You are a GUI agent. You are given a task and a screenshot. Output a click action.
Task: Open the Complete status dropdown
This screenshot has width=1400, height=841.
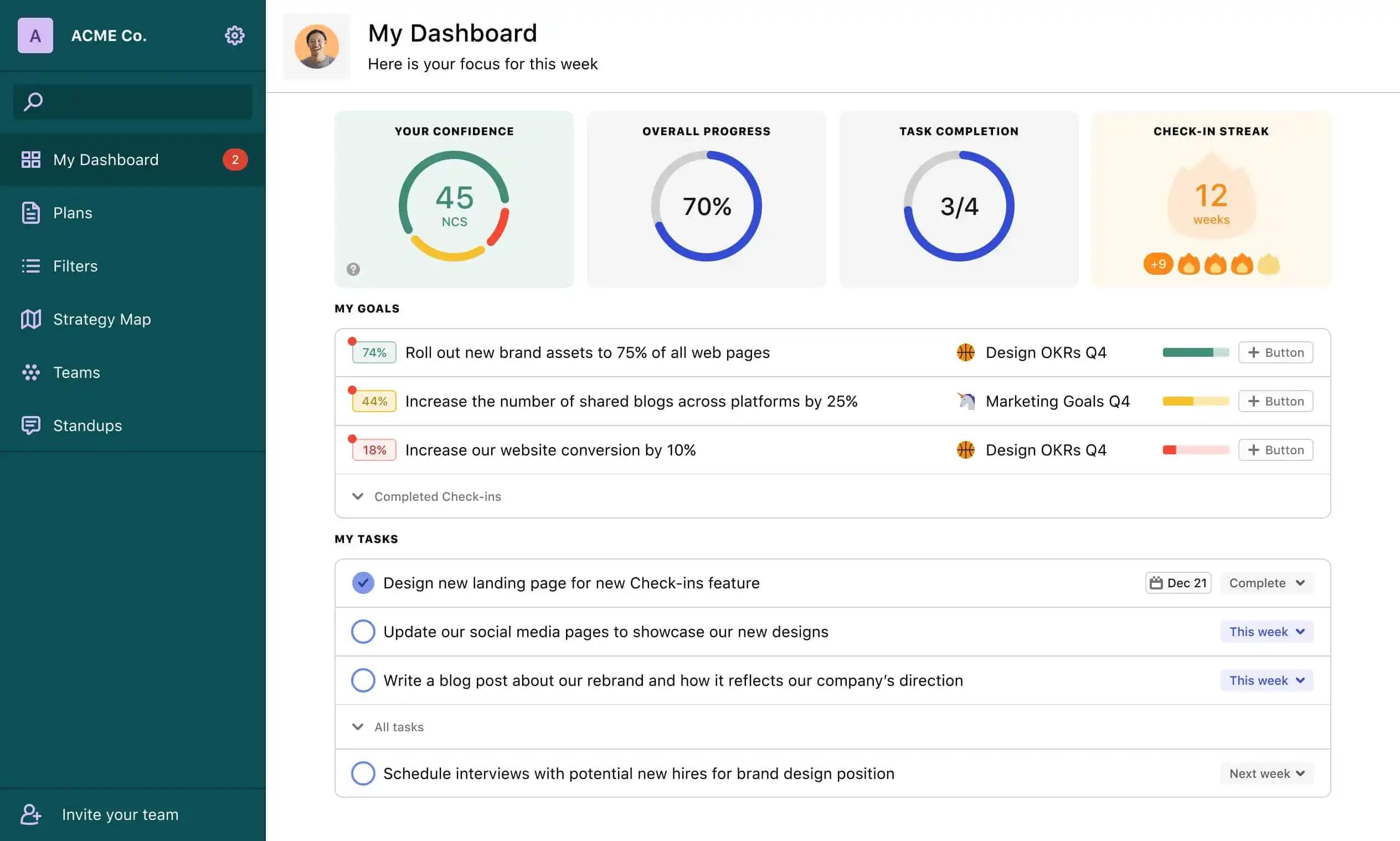coord(1267,583)
